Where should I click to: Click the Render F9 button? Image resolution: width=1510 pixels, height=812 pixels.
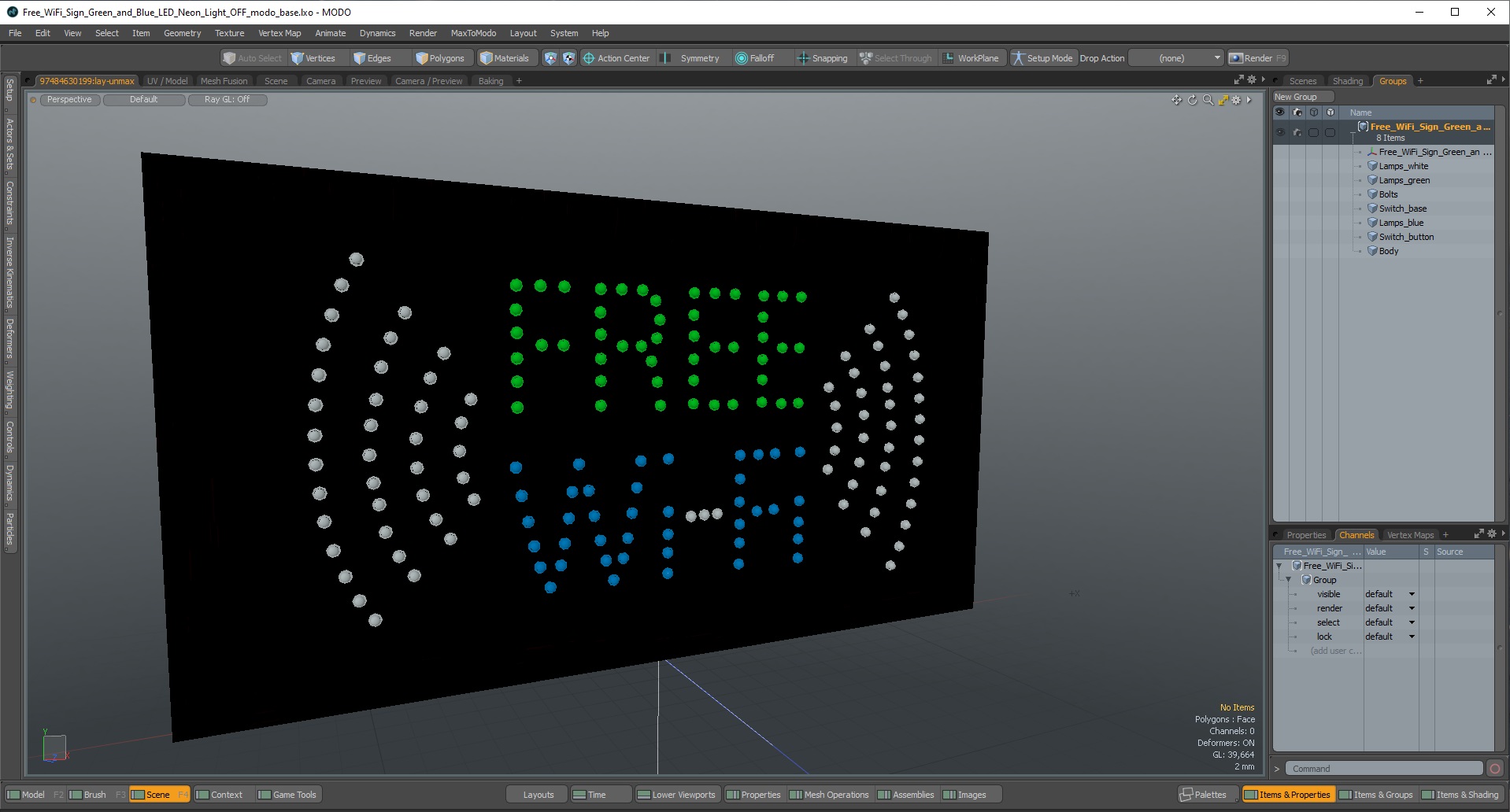1257,58
